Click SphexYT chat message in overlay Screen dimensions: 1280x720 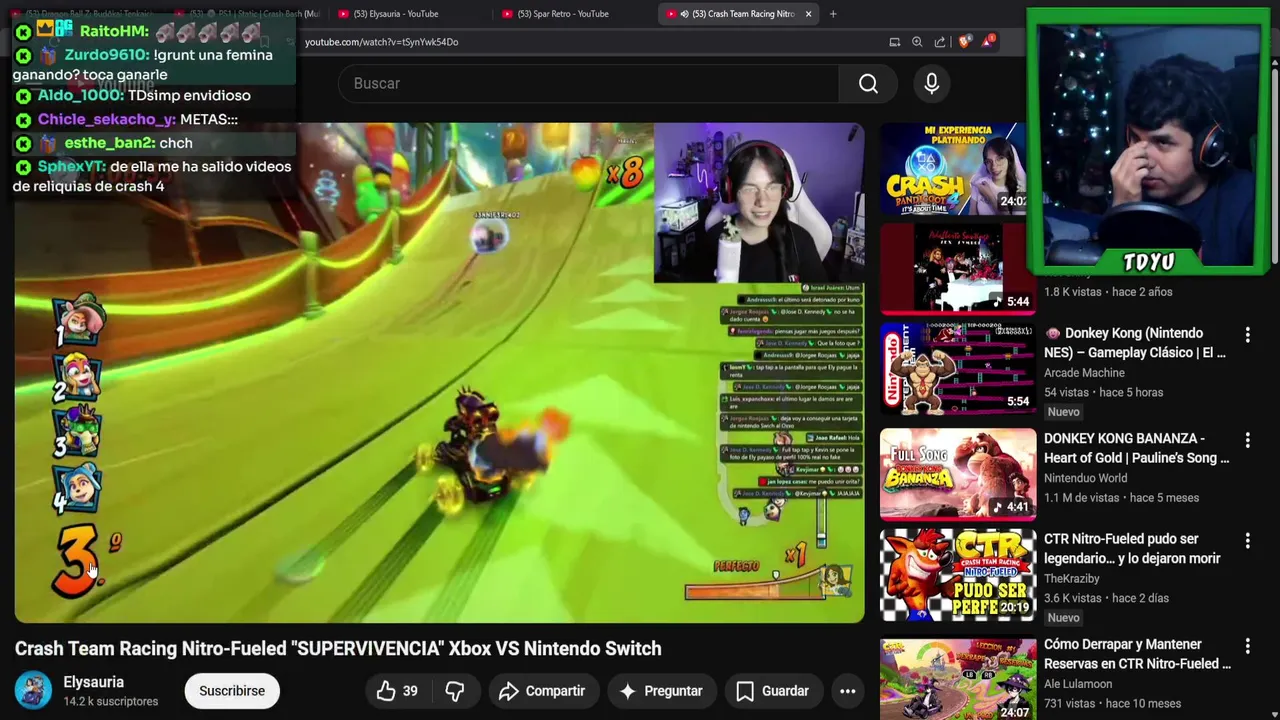152,176
